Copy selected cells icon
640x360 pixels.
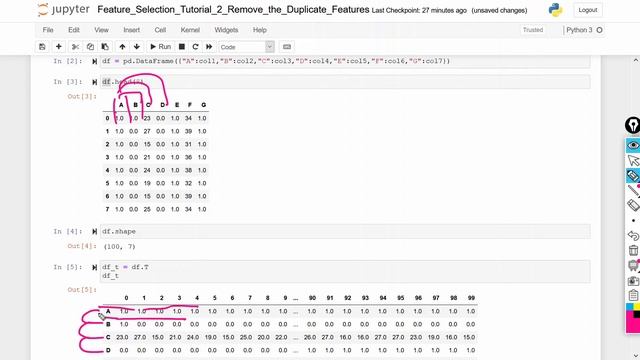click(90, 47)
